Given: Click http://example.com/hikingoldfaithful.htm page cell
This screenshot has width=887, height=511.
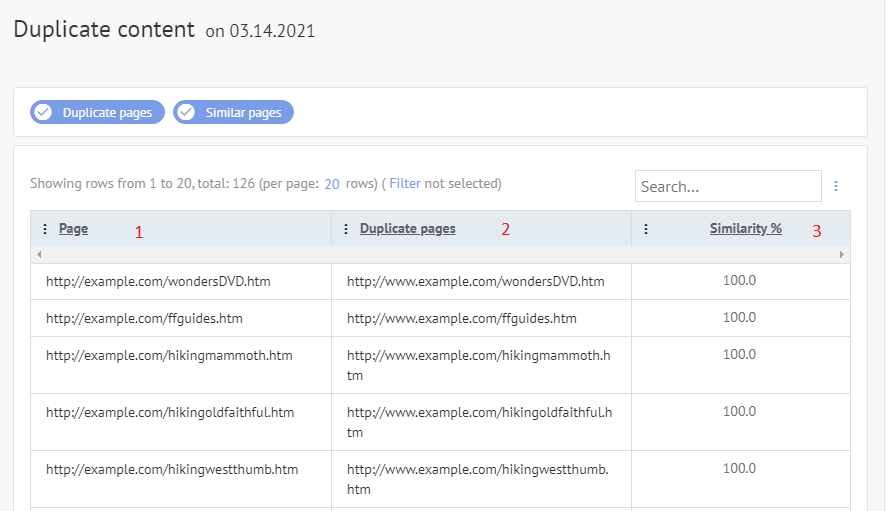Looking at the screenshot, I should coord(170,412).
